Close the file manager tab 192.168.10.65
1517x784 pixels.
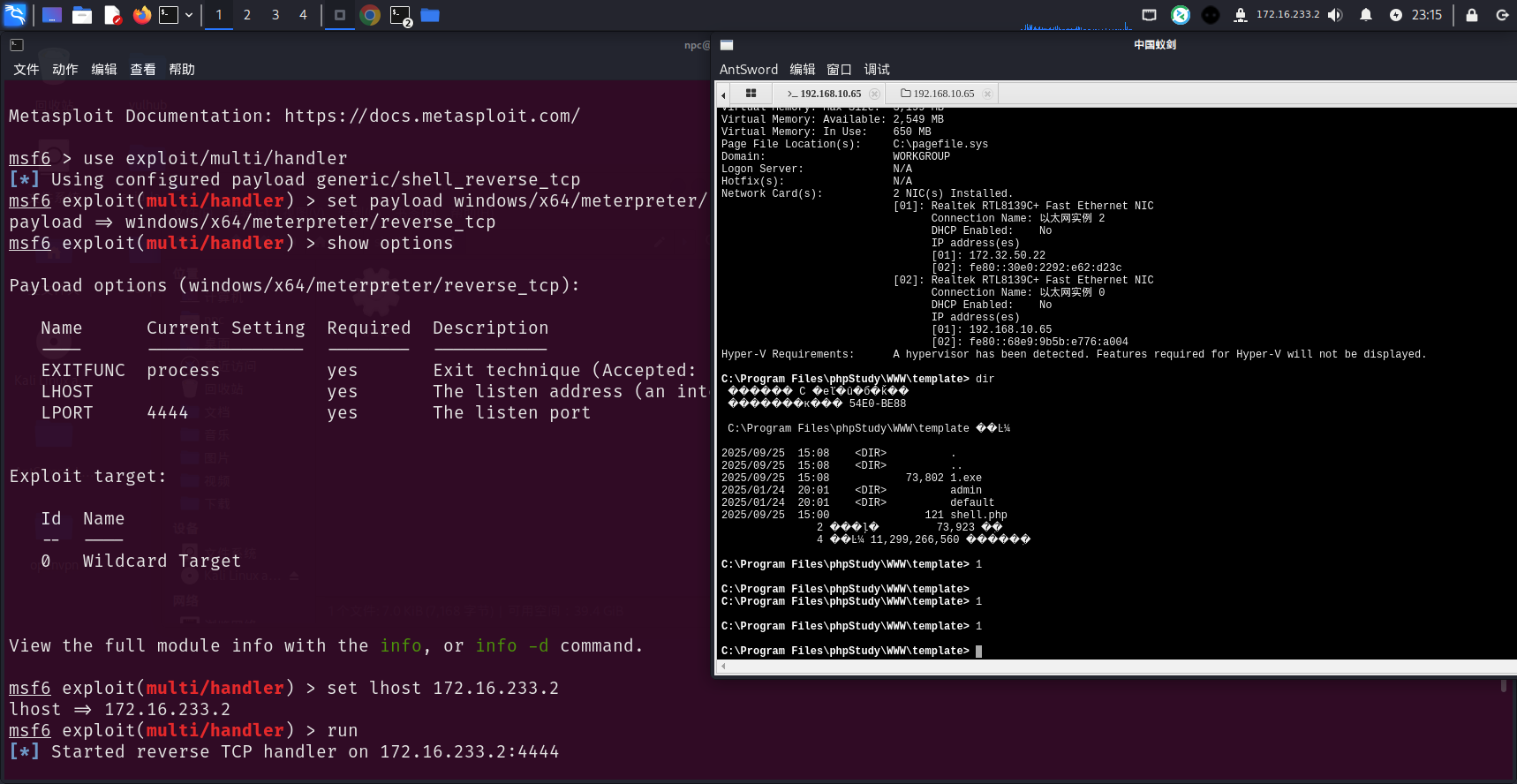(987, 94)
